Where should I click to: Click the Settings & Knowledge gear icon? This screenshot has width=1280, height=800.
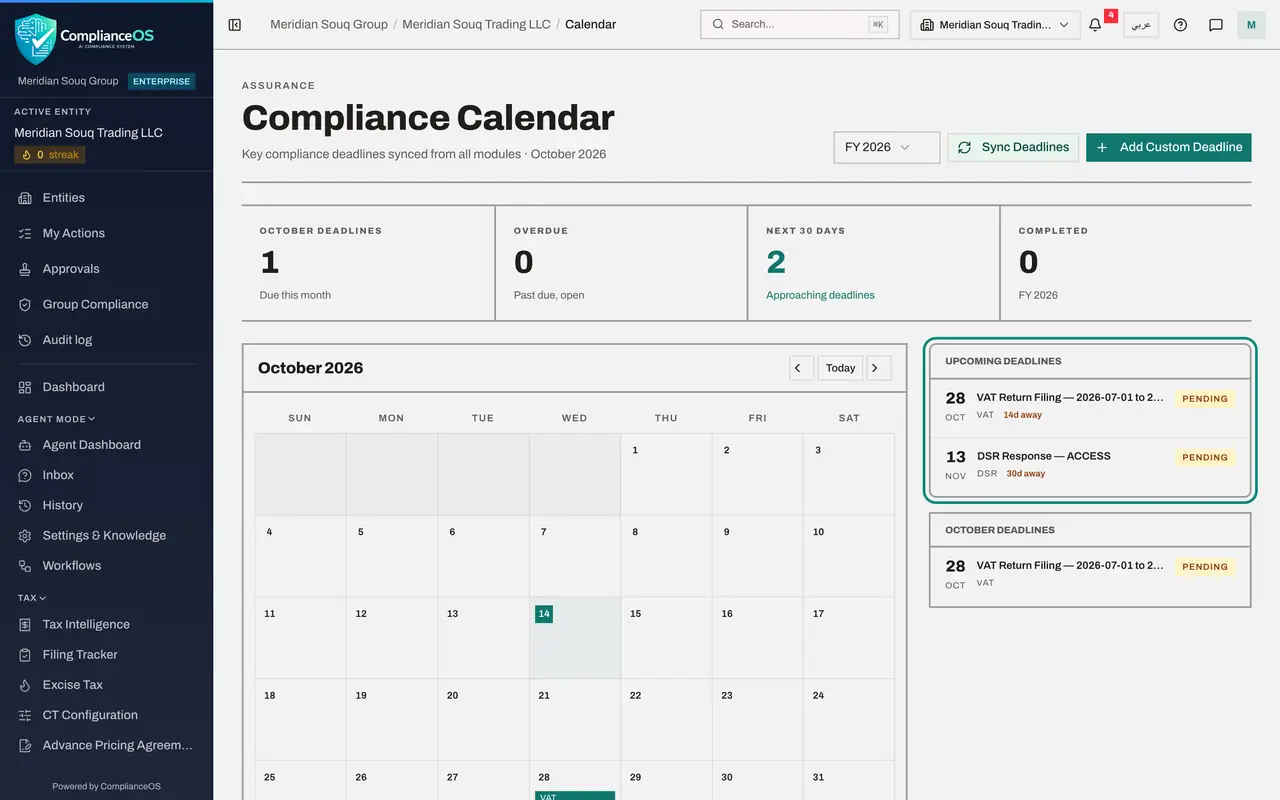pyautogui.click(x=25, y=535)
